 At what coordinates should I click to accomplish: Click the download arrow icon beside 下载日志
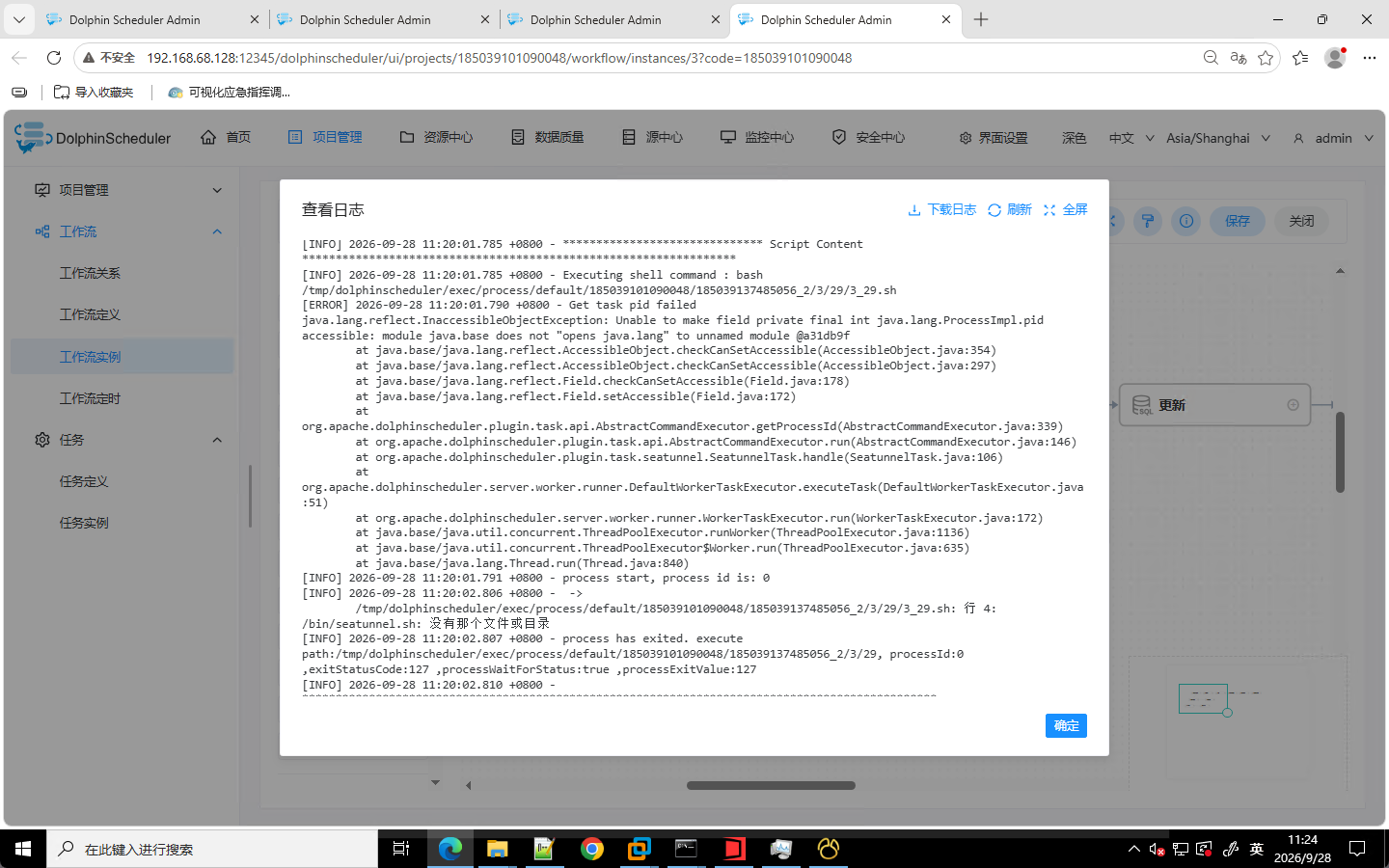913,210
